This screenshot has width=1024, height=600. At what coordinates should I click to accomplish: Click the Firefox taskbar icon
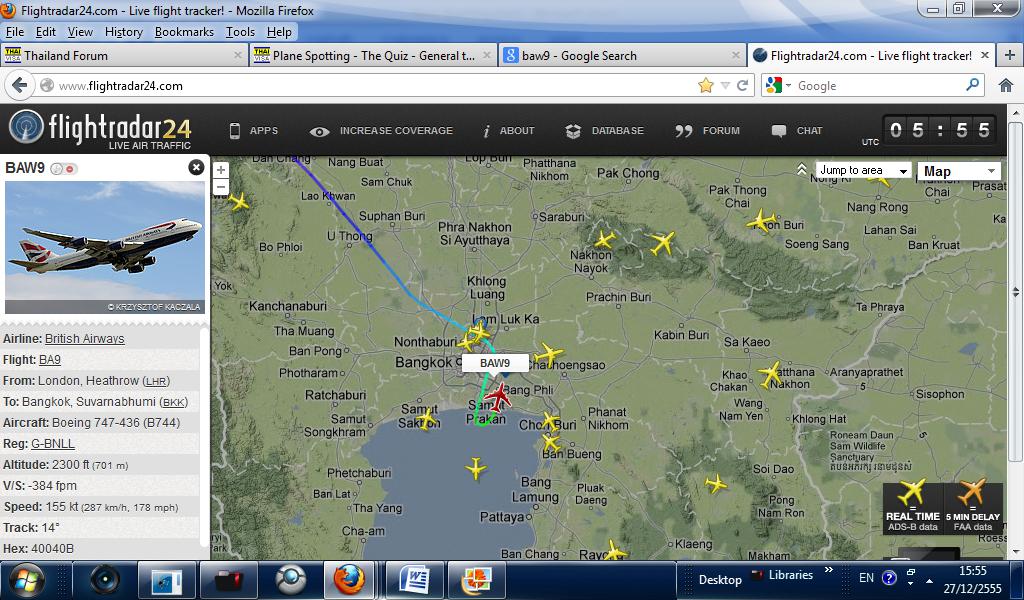(349, 580)
